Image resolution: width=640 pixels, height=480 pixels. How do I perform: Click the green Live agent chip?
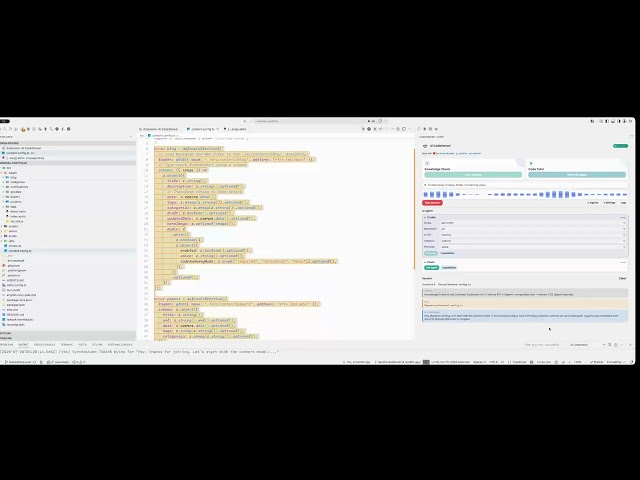pos(431,268)
